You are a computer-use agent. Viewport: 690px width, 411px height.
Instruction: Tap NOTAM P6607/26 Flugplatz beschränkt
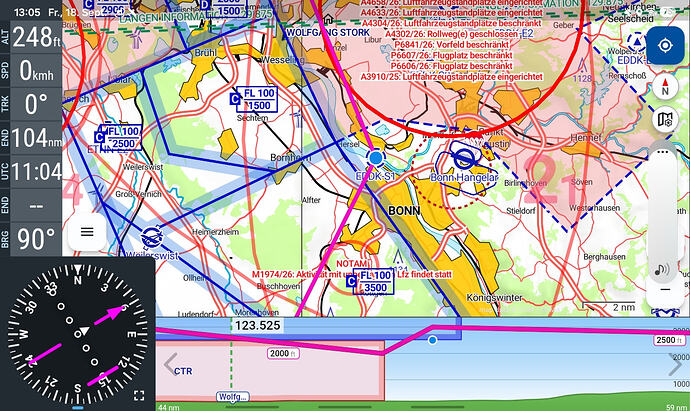coord(451,55)
